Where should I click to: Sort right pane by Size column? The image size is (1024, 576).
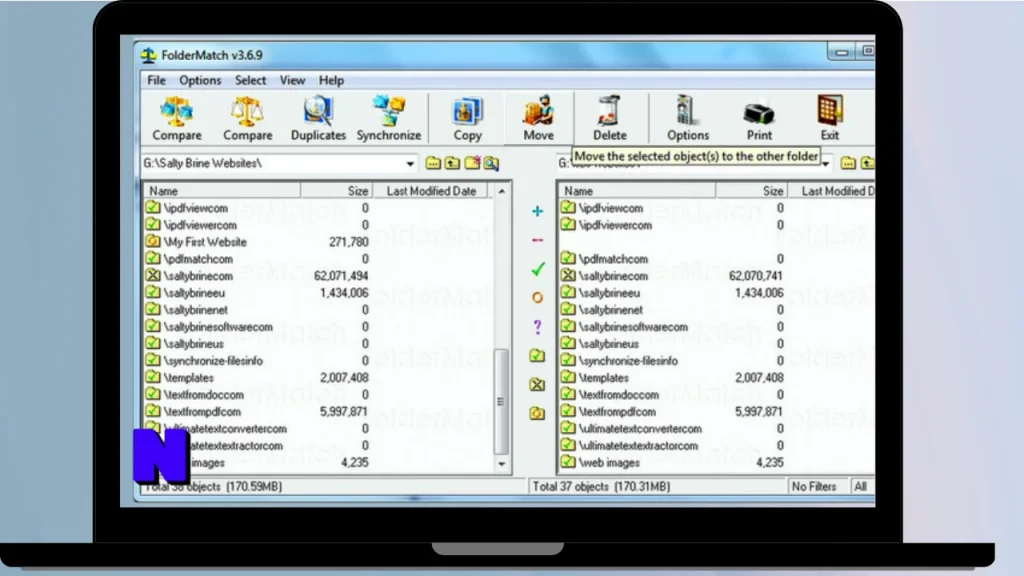click(x=751, y=191)
